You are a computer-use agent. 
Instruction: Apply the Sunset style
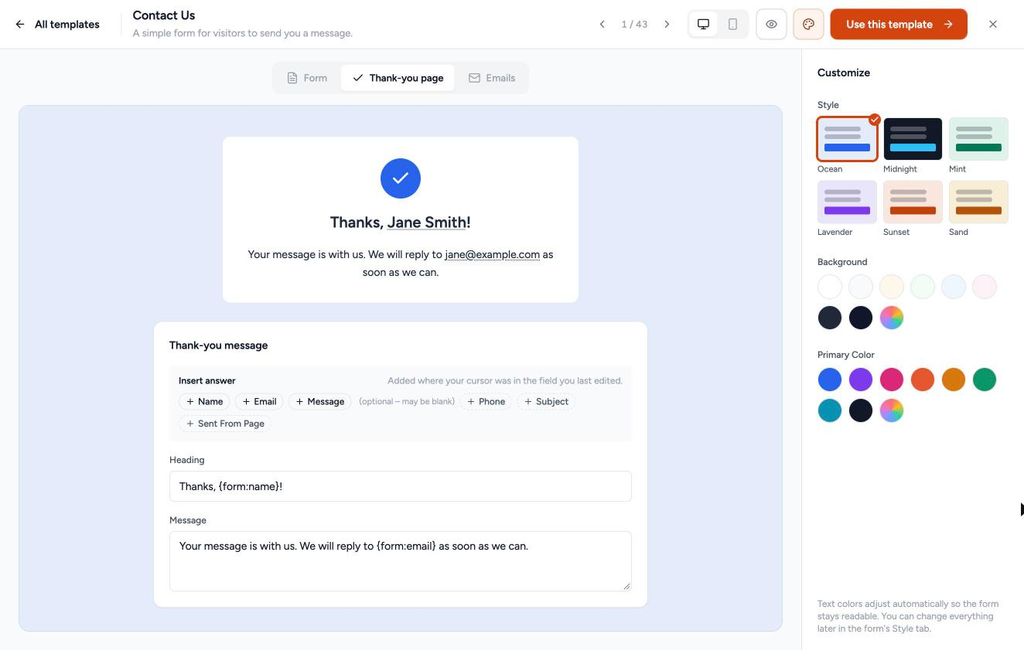pos(912,203)
